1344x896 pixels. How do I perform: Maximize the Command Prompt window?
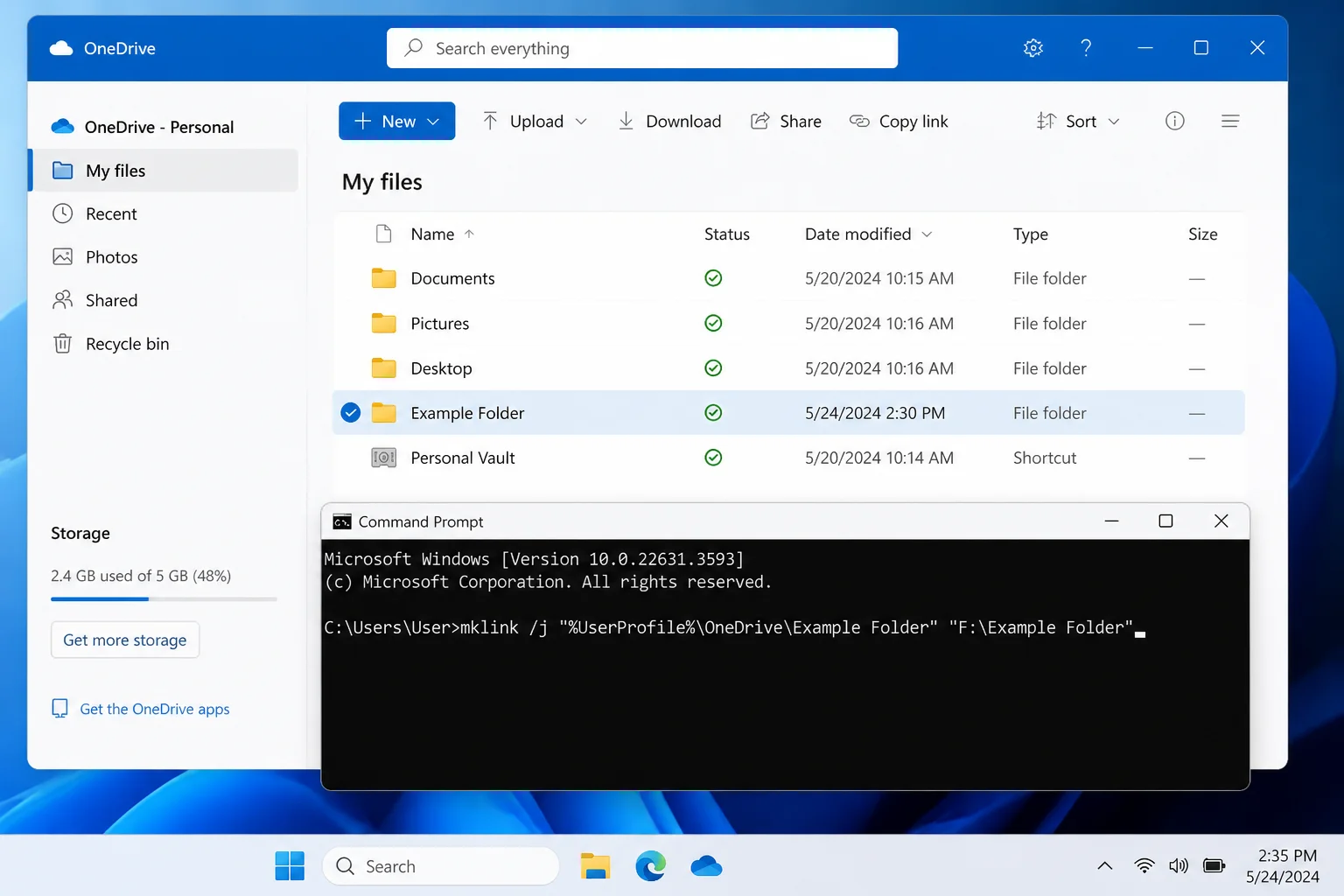pos(1165,521)
